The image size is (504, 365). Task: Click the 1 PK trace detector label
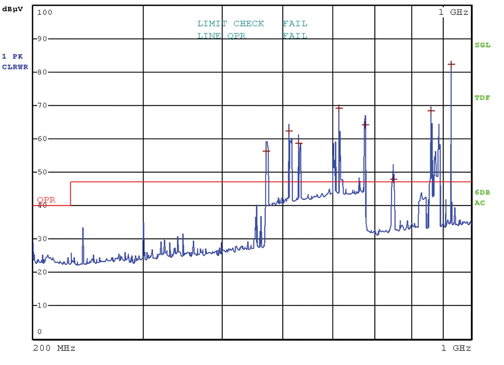click(x=12, y=56)
